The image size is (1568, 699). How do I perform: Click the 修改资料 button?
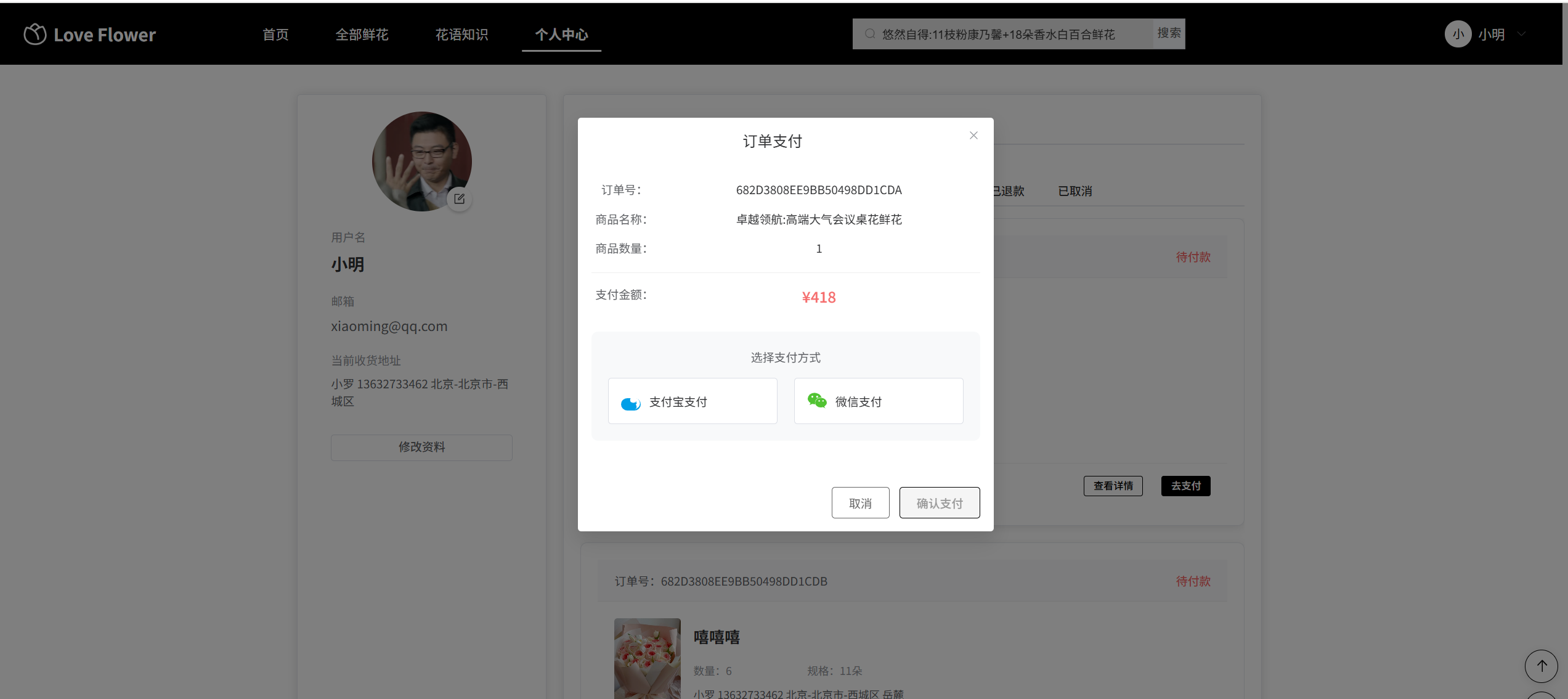pos(421,447)
